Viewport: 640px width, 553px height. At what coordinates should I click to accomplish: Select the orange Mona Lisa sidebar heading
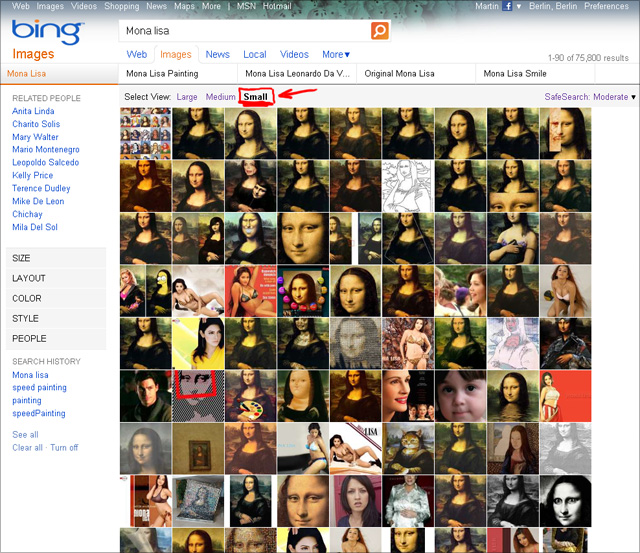point(27,73)
